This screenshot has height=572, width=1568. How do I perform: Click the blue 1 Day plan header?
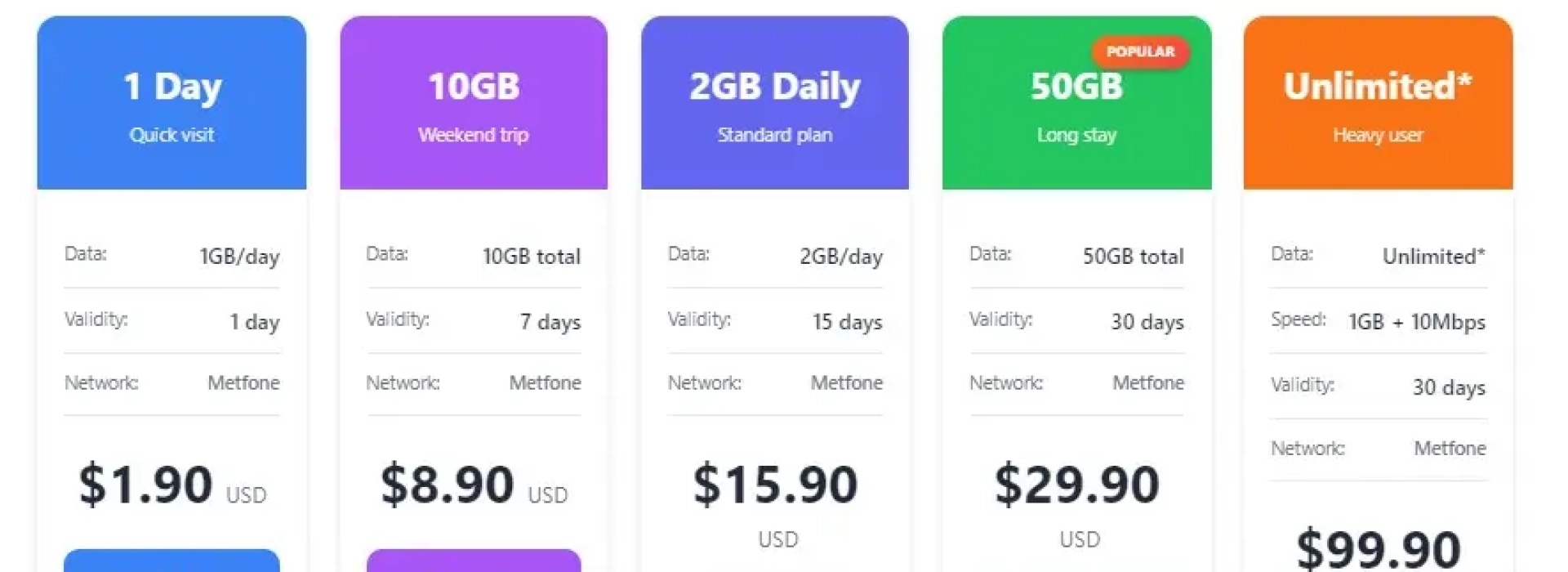click(x=171, y=102)
